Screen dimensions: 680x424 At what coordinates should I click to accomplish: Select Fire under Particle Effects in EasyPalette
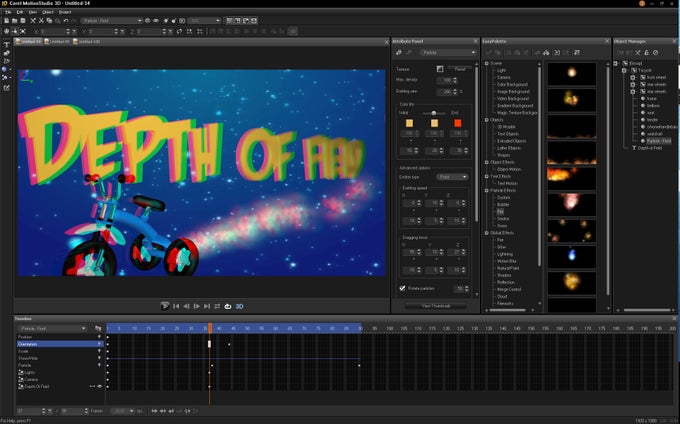(x=499, y=211)
